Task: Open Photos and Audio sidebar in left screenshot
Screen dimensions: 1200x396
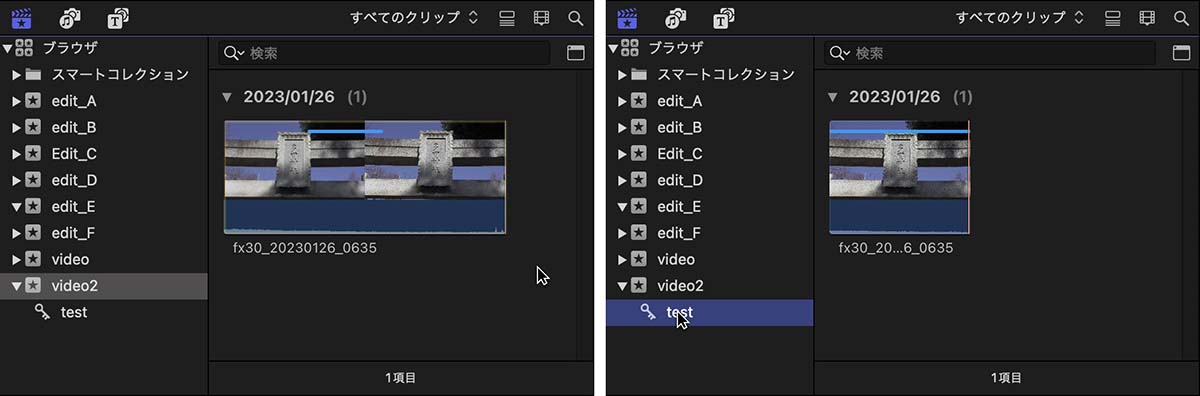Action: point(70,18)
